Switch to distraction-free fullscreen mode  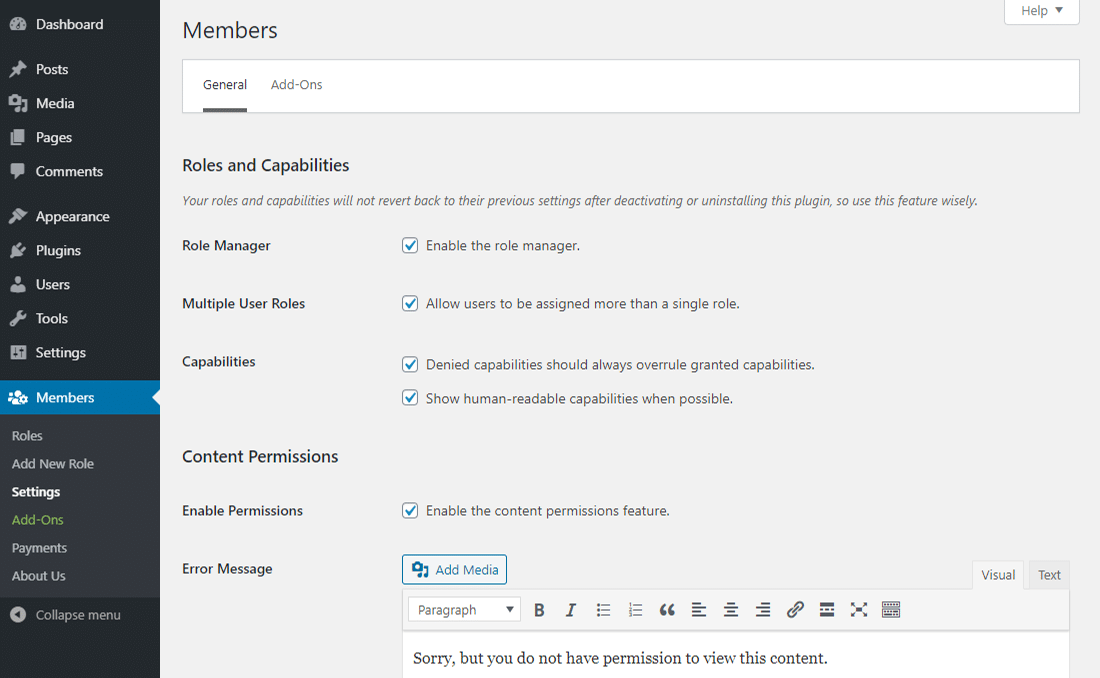coord(859,609)
